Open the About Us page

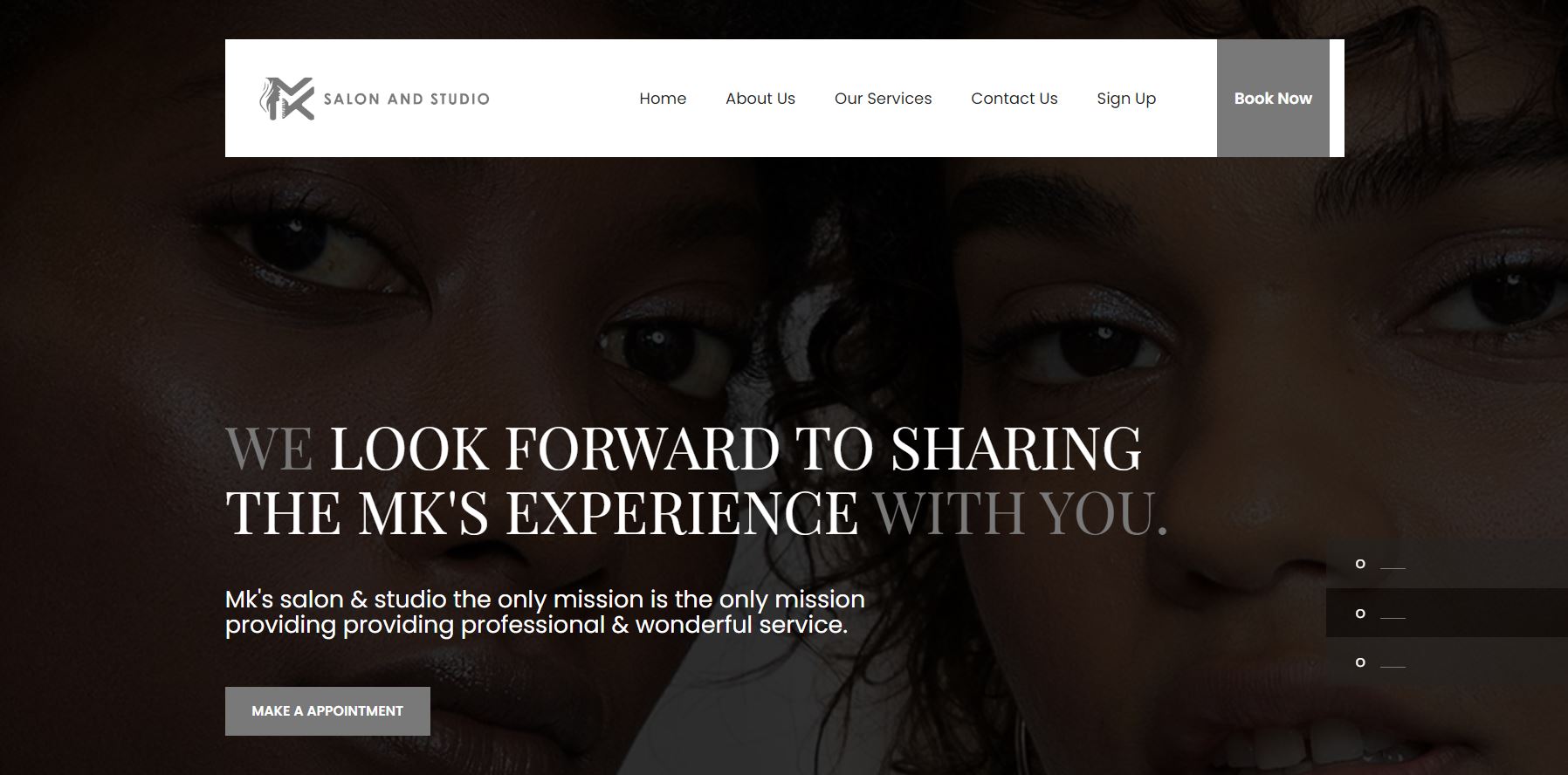[x=760, y=99]
